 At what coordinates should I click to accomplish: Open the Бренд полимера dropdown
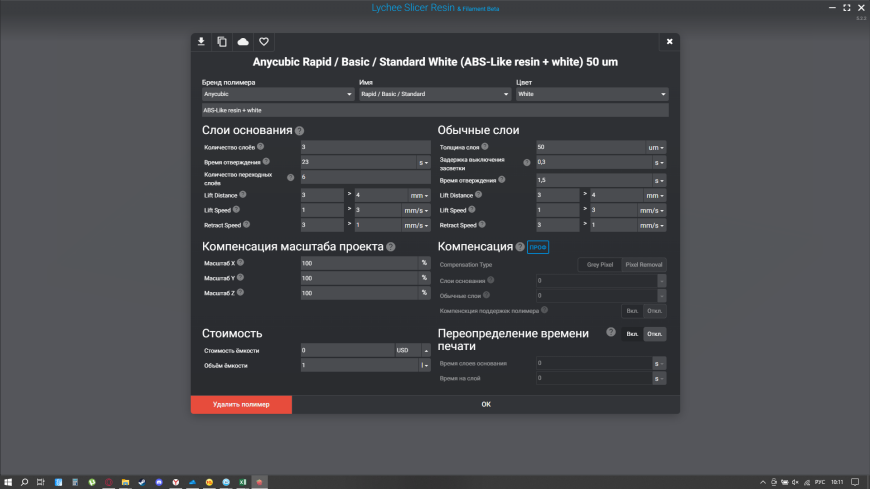[278, 94]
